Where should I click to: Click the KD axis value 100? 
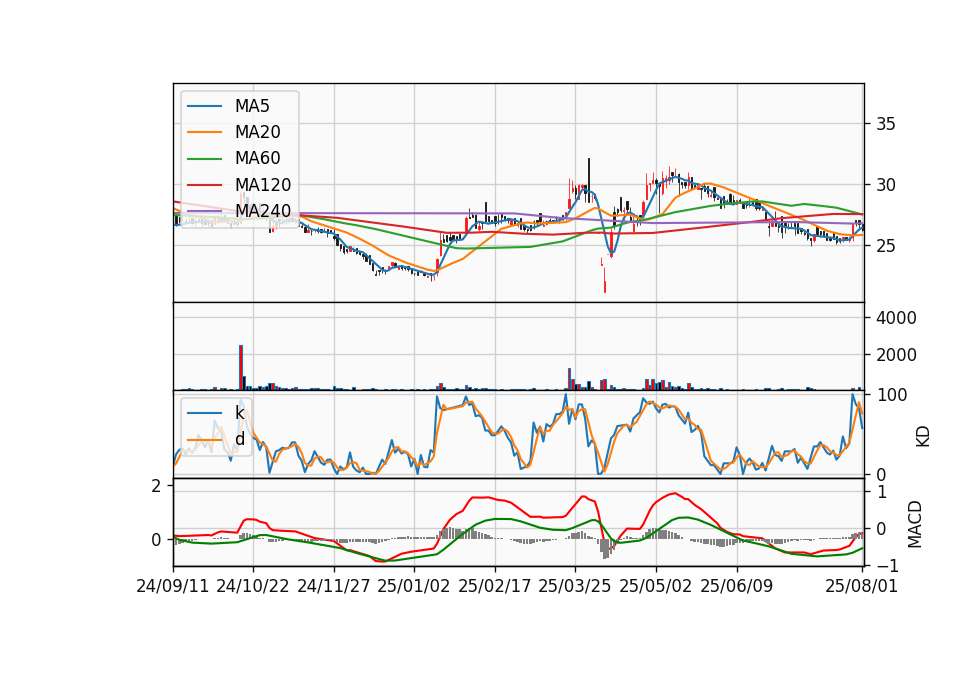point(892,395)
